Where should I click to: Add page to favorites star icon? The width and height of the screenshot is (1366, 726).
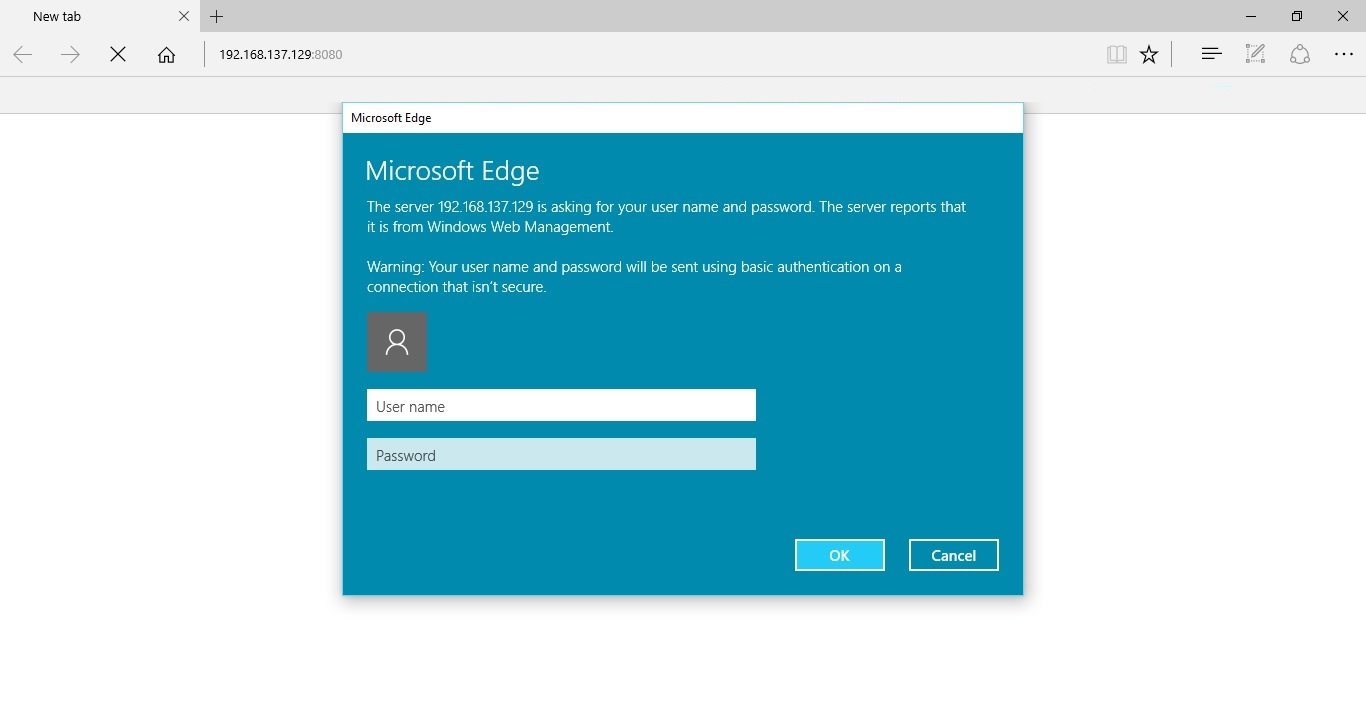tap(1149, 55)
